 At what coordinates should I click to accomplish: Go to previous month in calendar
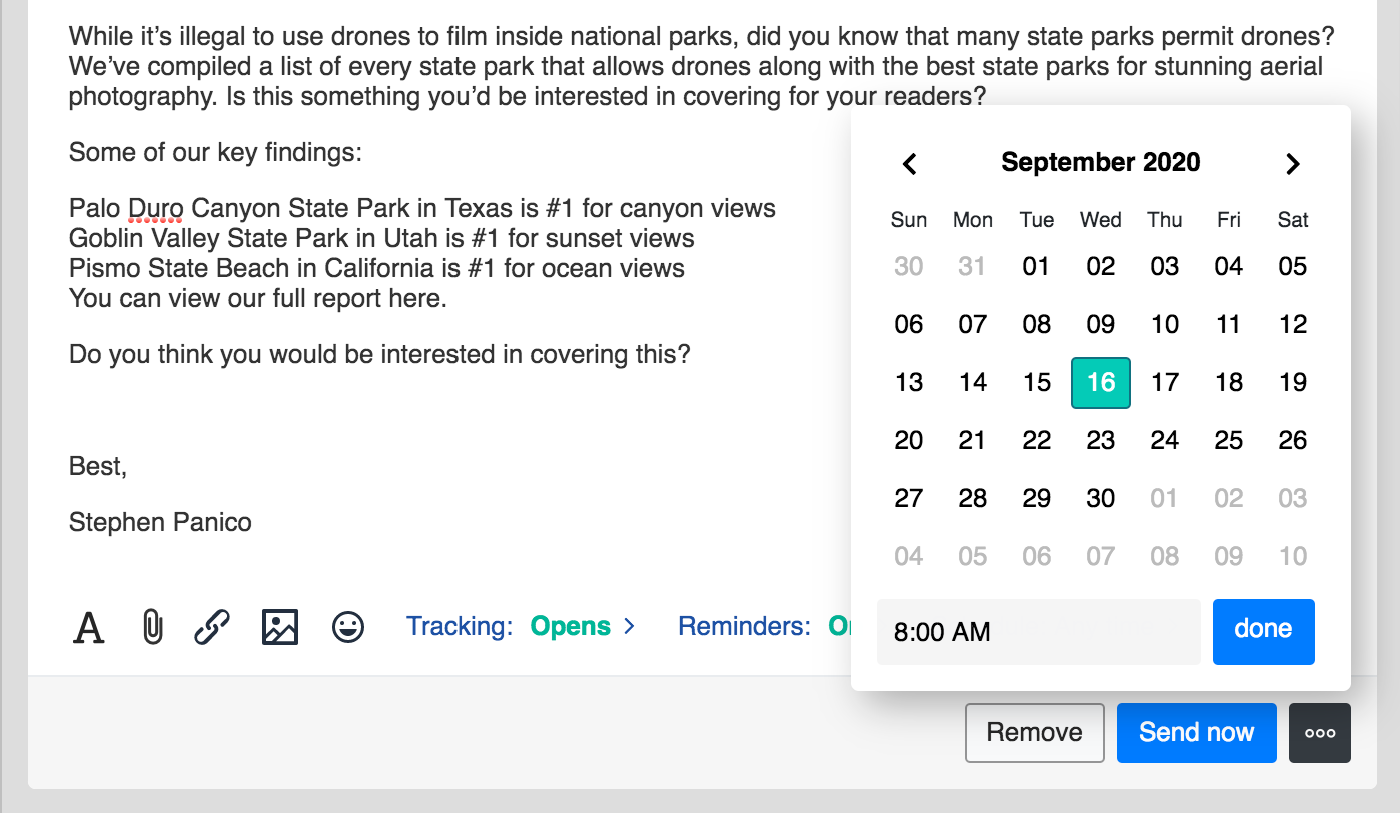909,164
